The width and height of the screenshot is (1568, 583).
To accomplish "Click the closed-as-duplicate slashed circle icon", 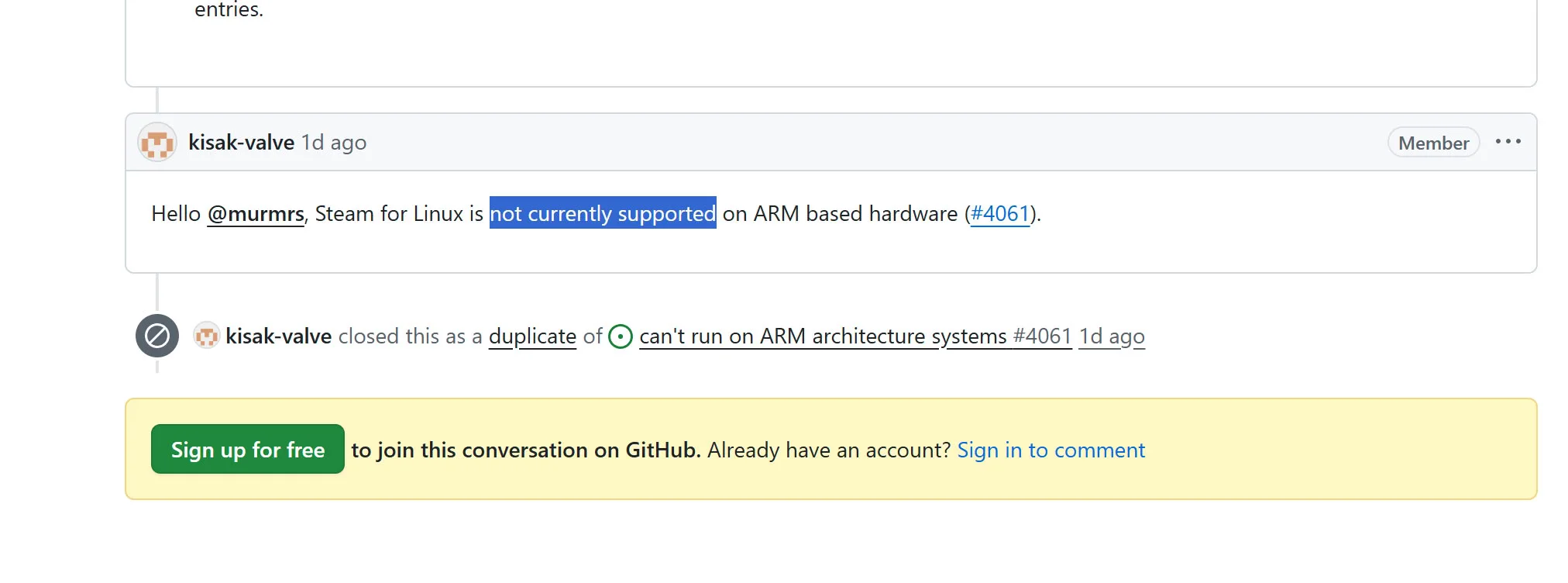I will pyautogui.click(x=157, y=336).
